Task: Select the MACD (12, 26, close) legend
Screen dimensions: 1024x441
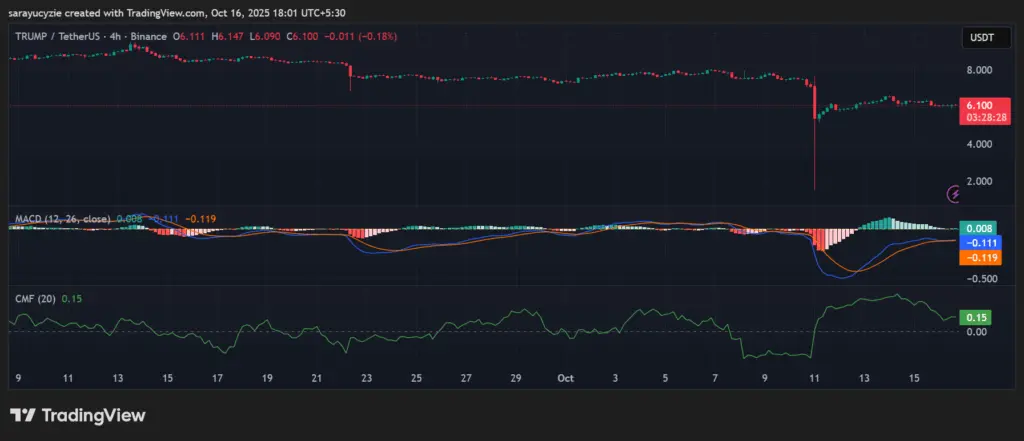Action: (x=62, y=219)
